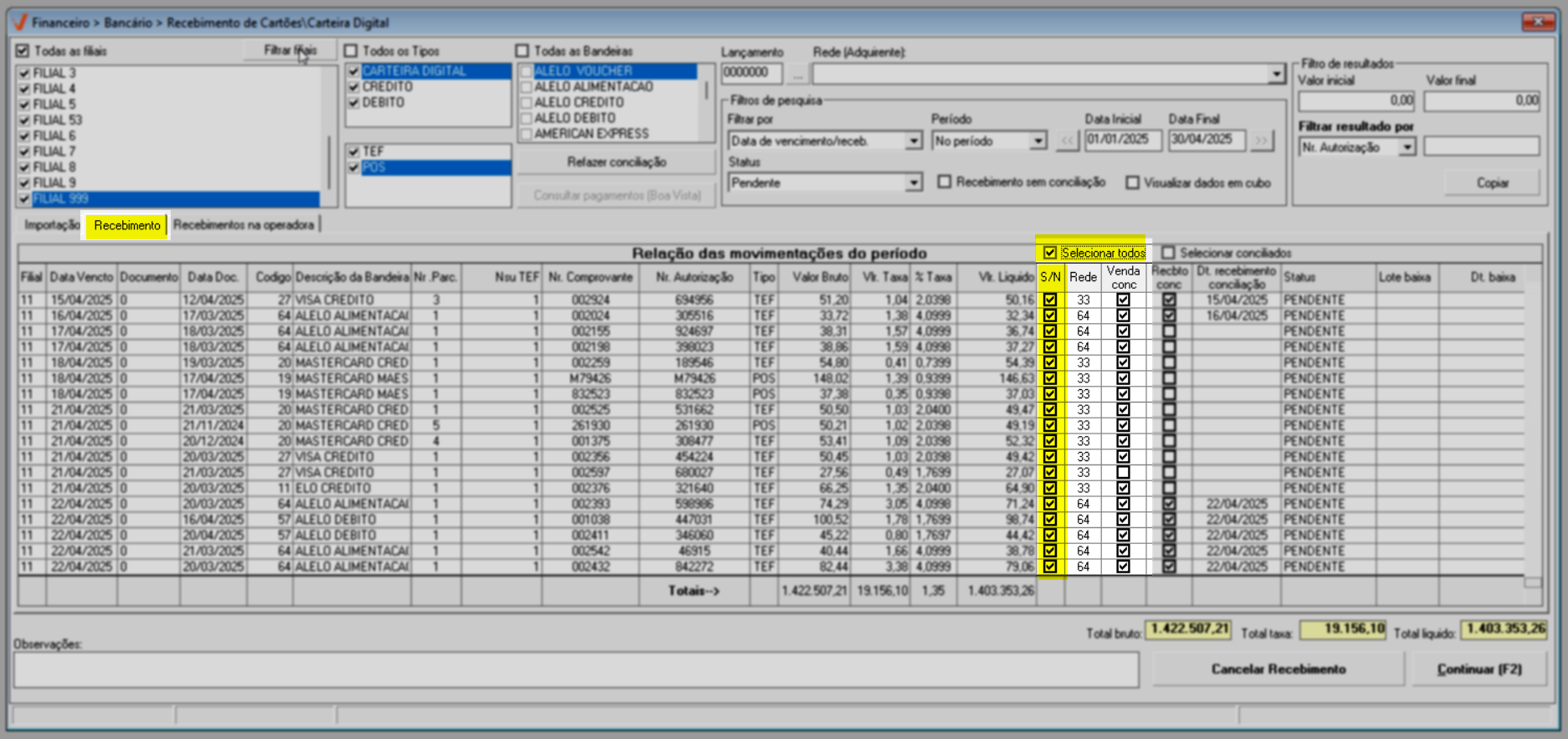The width and height of the screenshot is (1568, 739).
Task: Close the Recebimento de Cartões window
Action: coord(1537,22)
